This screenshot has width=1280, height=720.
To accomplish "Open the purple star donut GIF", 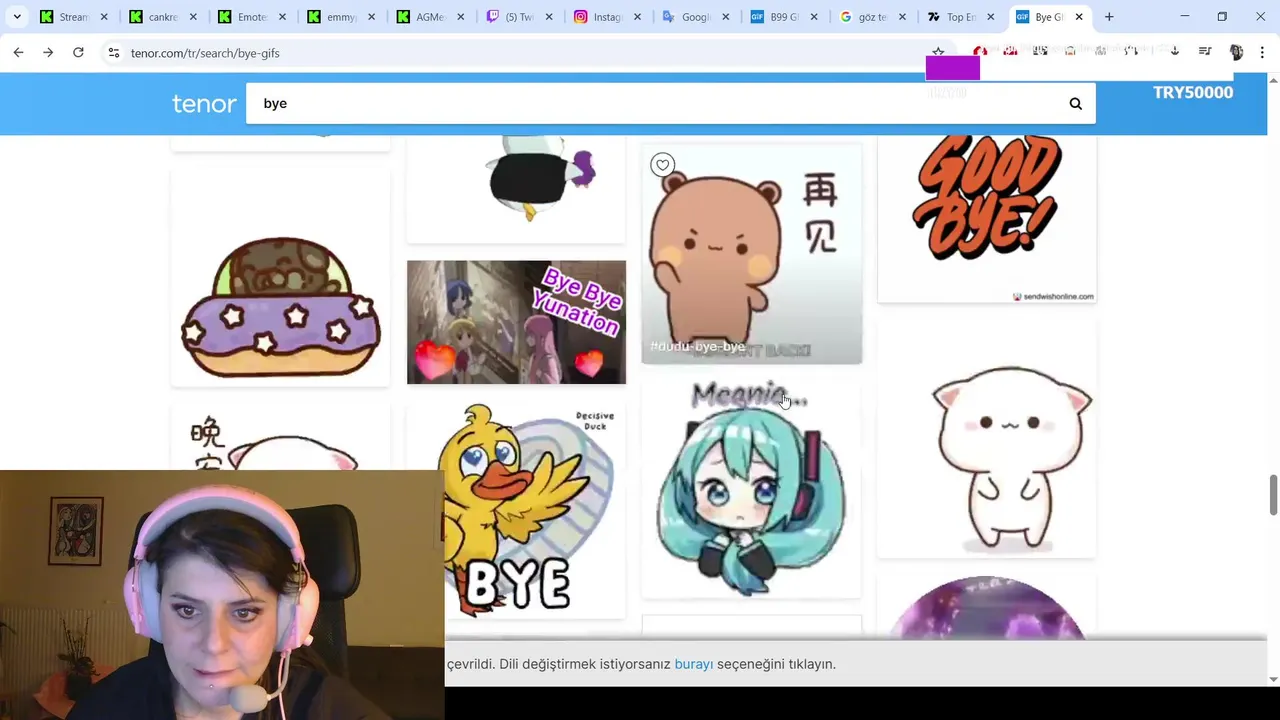I will (x=280, y=277).
